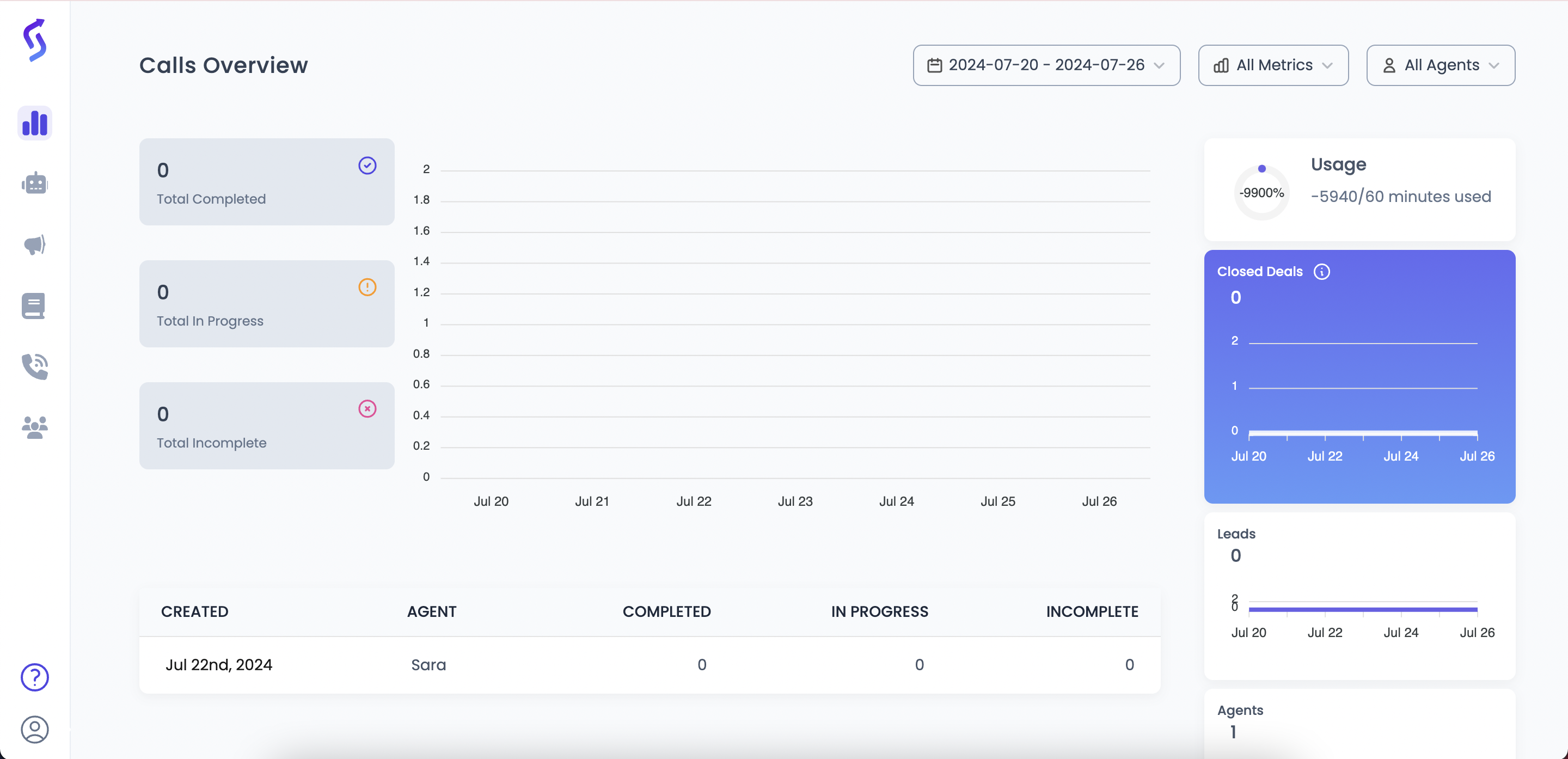Image resolution: width=1568 pixels, height=759 pixels.
Task: Open the megaphone campaigns sidebar icon
Action: coord(35,244)
